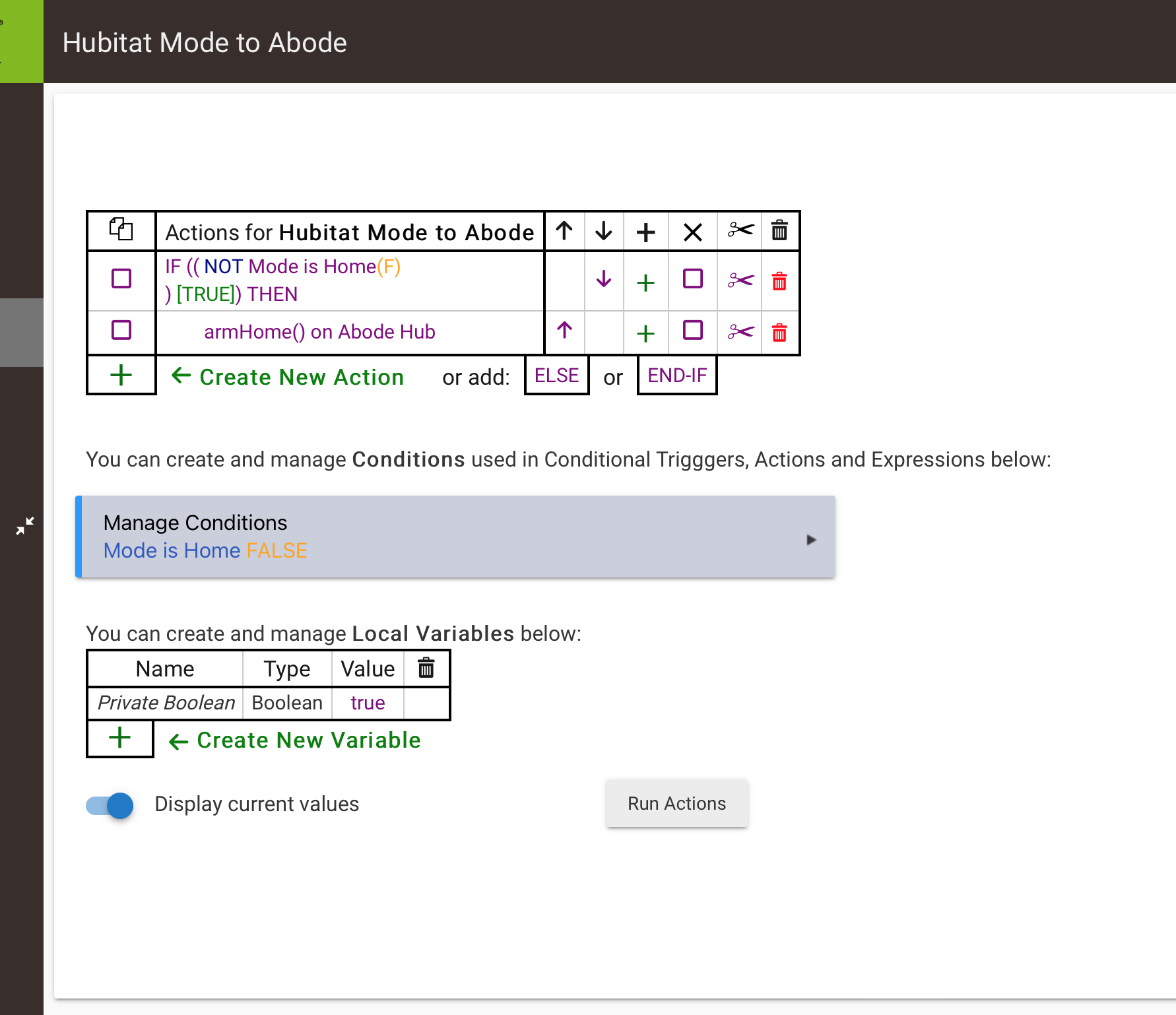Click the Hubitat Mode to Abode page title
This screenshot has height=1015, width=1176.
point(205,43)
